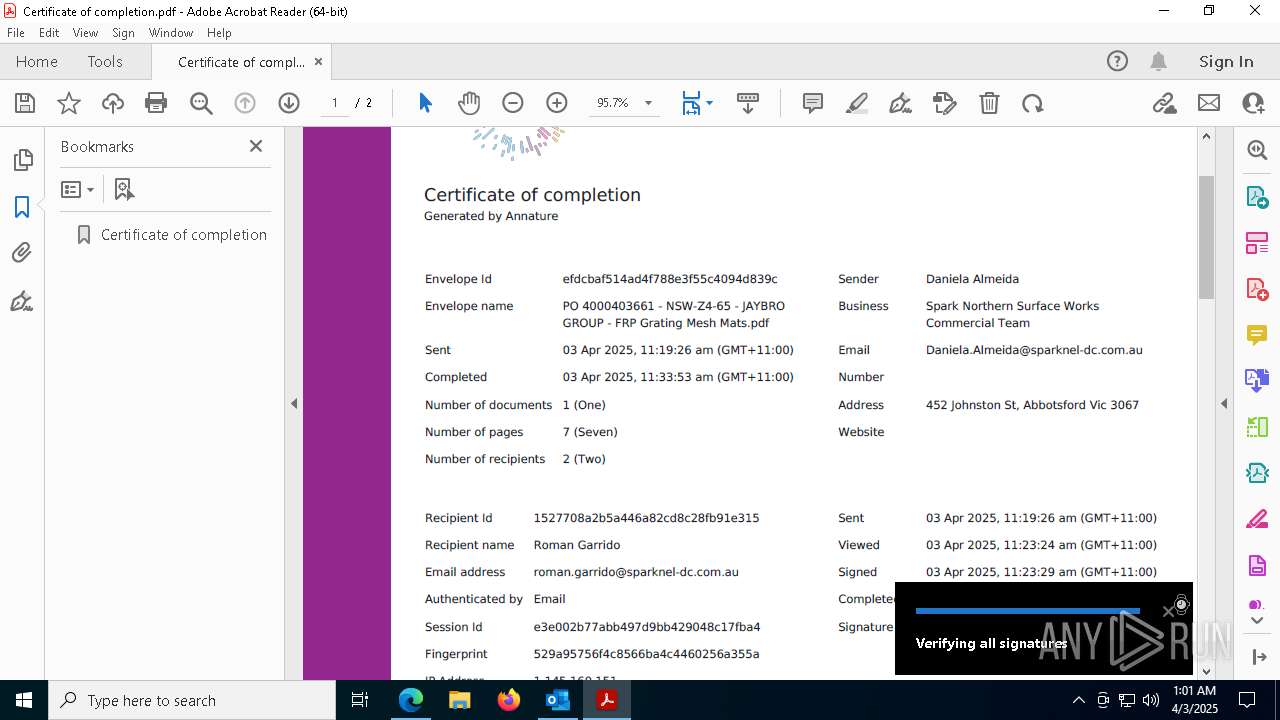1280x720 pixels.
Task: Send file by email icon
Action: coord(1209,103)
